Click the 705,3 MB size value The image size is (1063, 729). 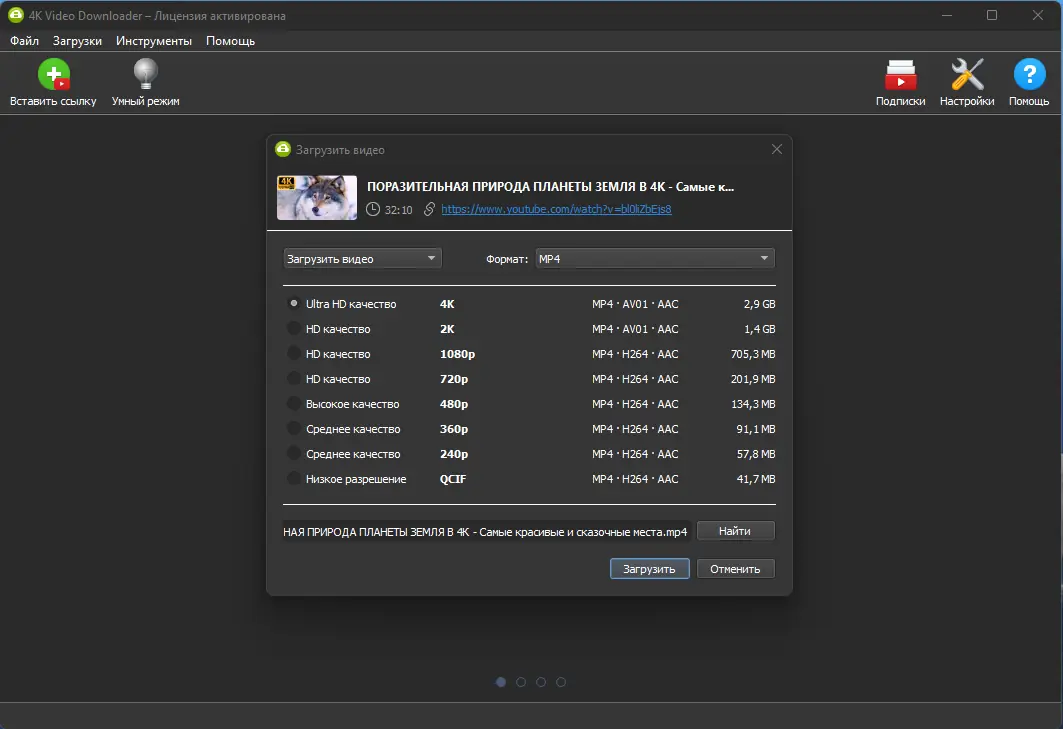pyautogui.click(x=753, y=354)
